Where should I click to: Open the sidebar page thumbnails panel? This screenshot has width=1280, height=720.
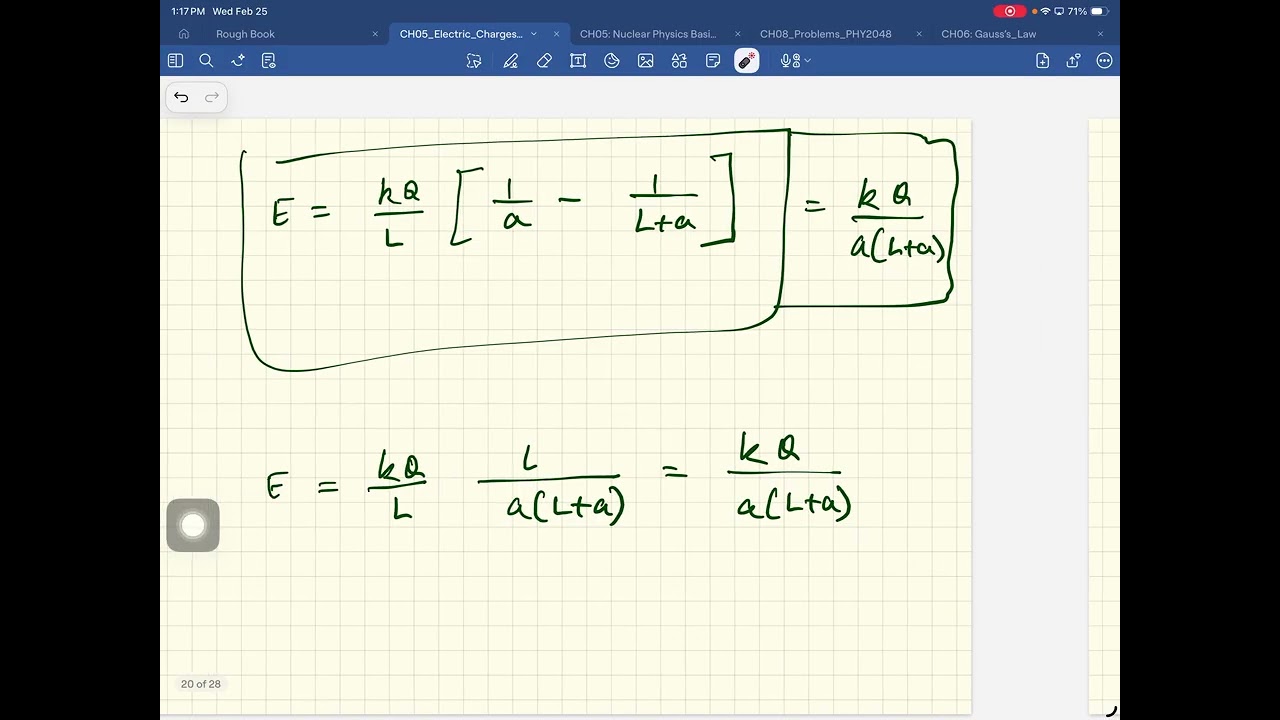175,61
